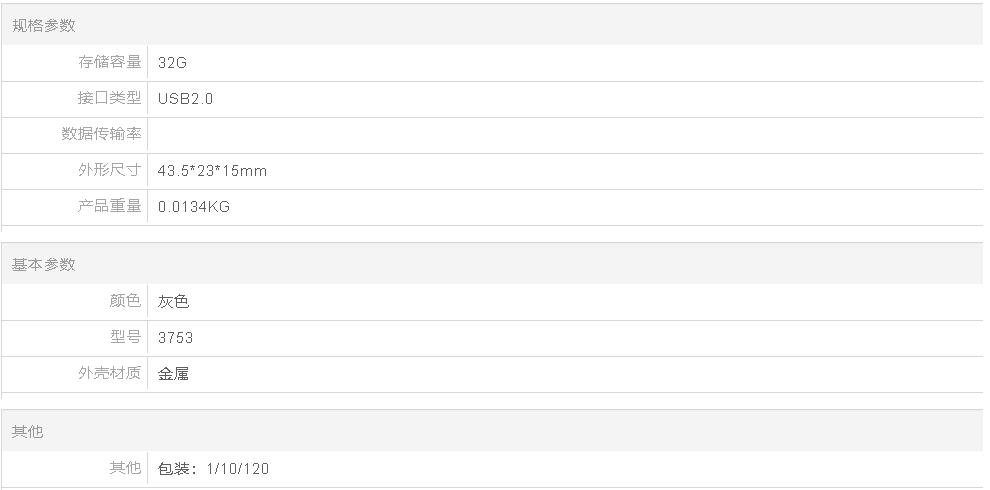Image resolution: width=990 pixels, height=490 pixels.
Task: Click the 金属 material value
Action: point(174,373)
